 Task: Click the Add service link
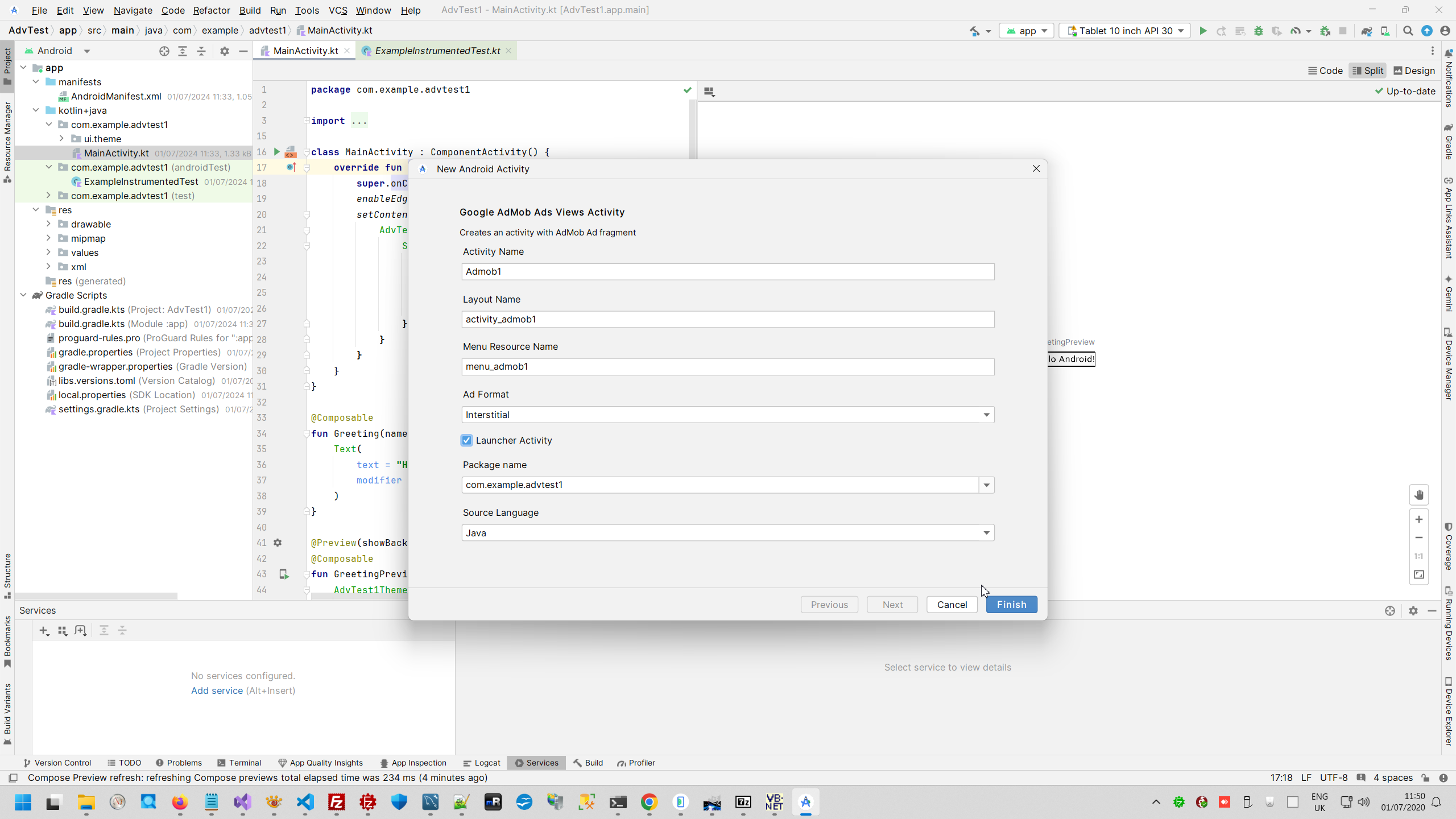217,690
